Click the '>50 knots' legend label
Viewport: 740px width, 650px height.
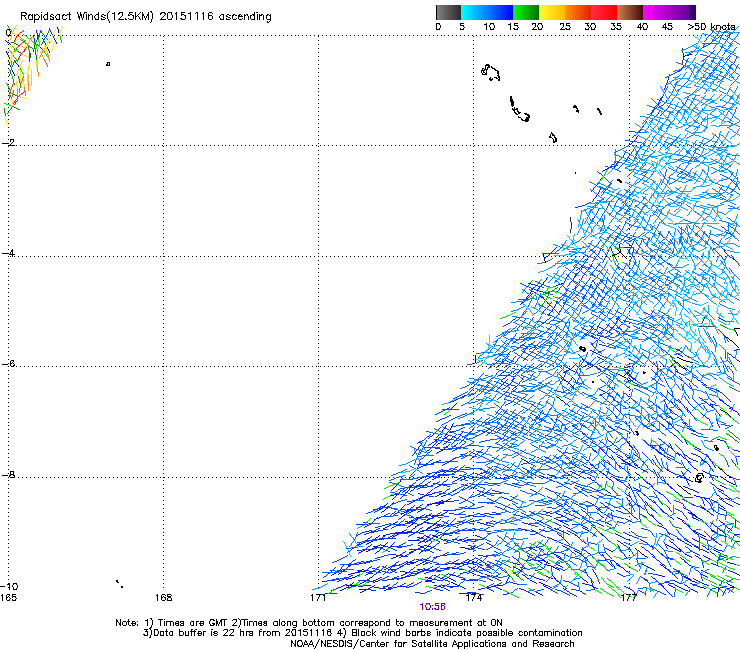click(712, 27)
